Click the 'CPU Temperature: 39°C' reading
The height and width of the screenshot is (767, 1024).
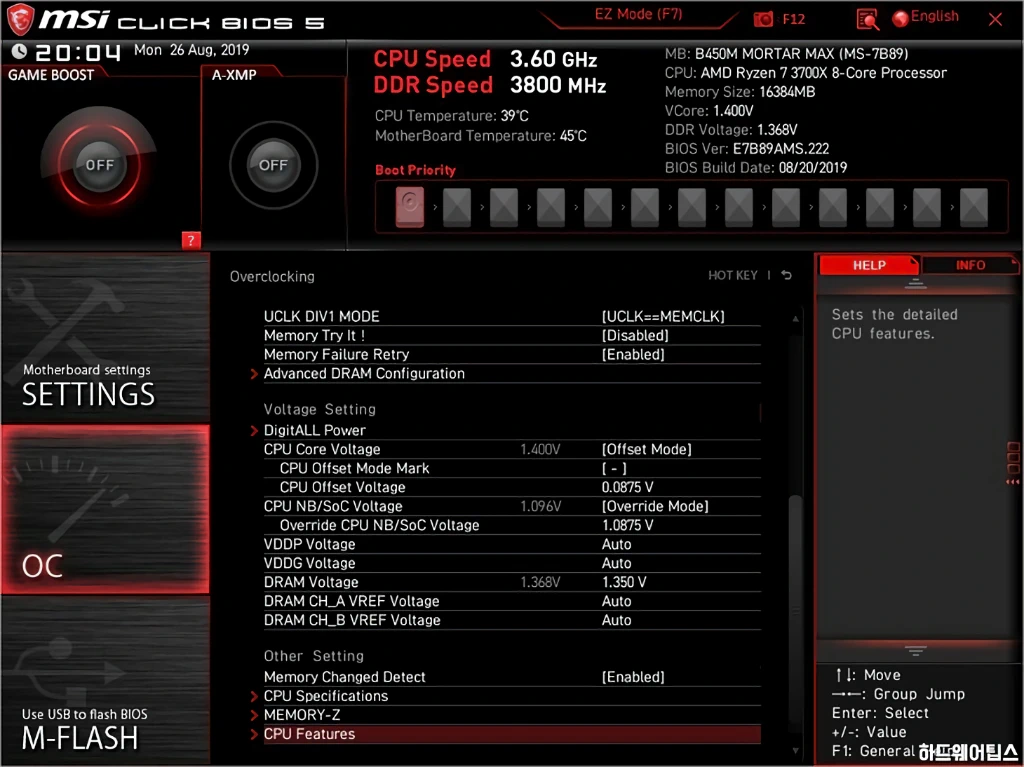(x=451, y=116)
